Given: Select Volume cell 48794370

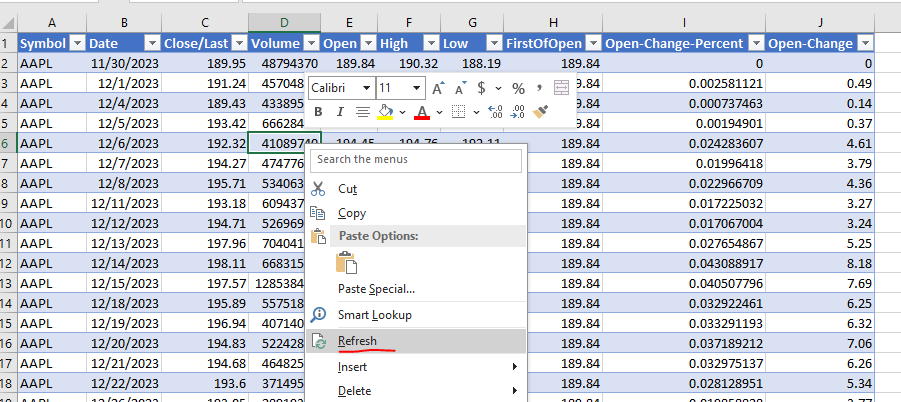Looking at the screenshot, I should pyautogui.click(x=284, y=63).
